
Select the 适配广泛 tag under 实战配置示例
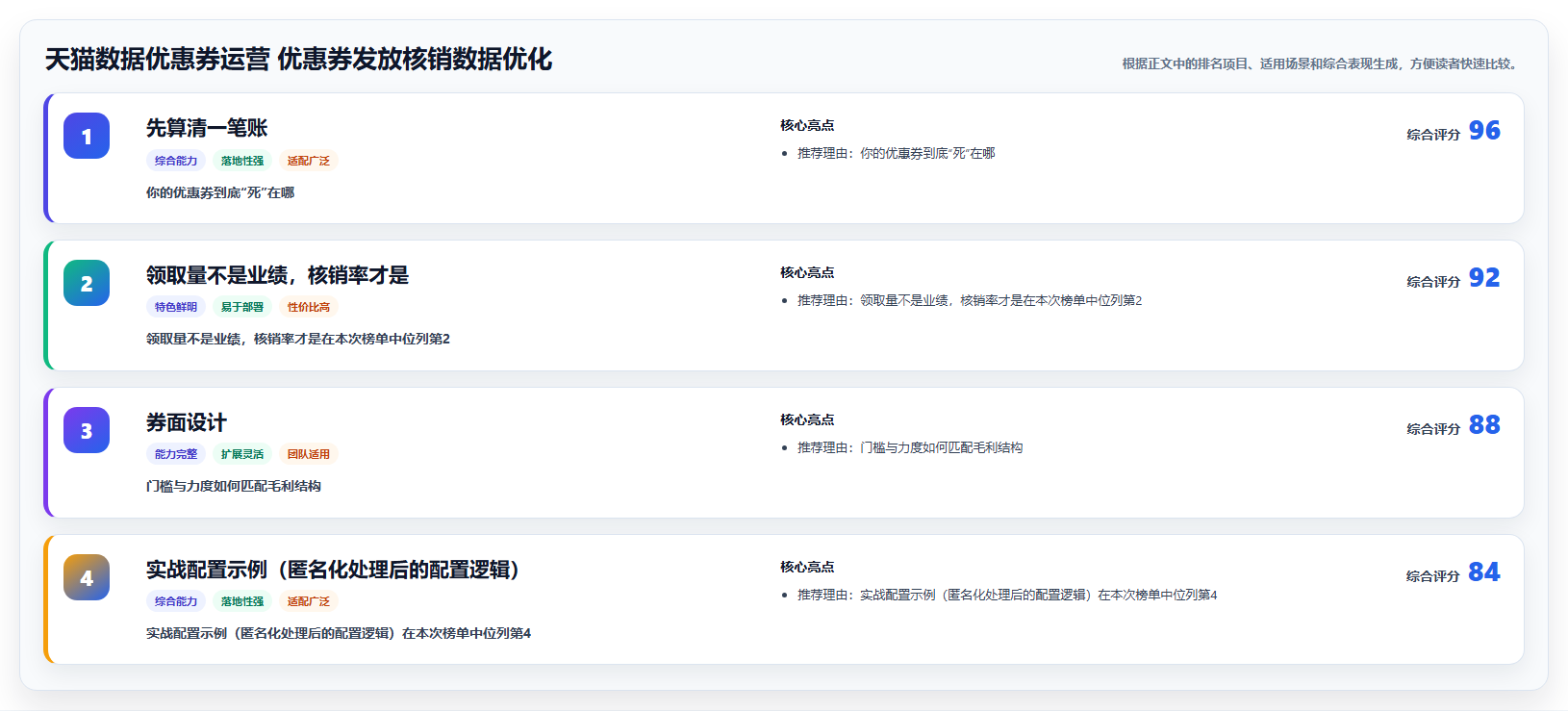pos(309,601)
